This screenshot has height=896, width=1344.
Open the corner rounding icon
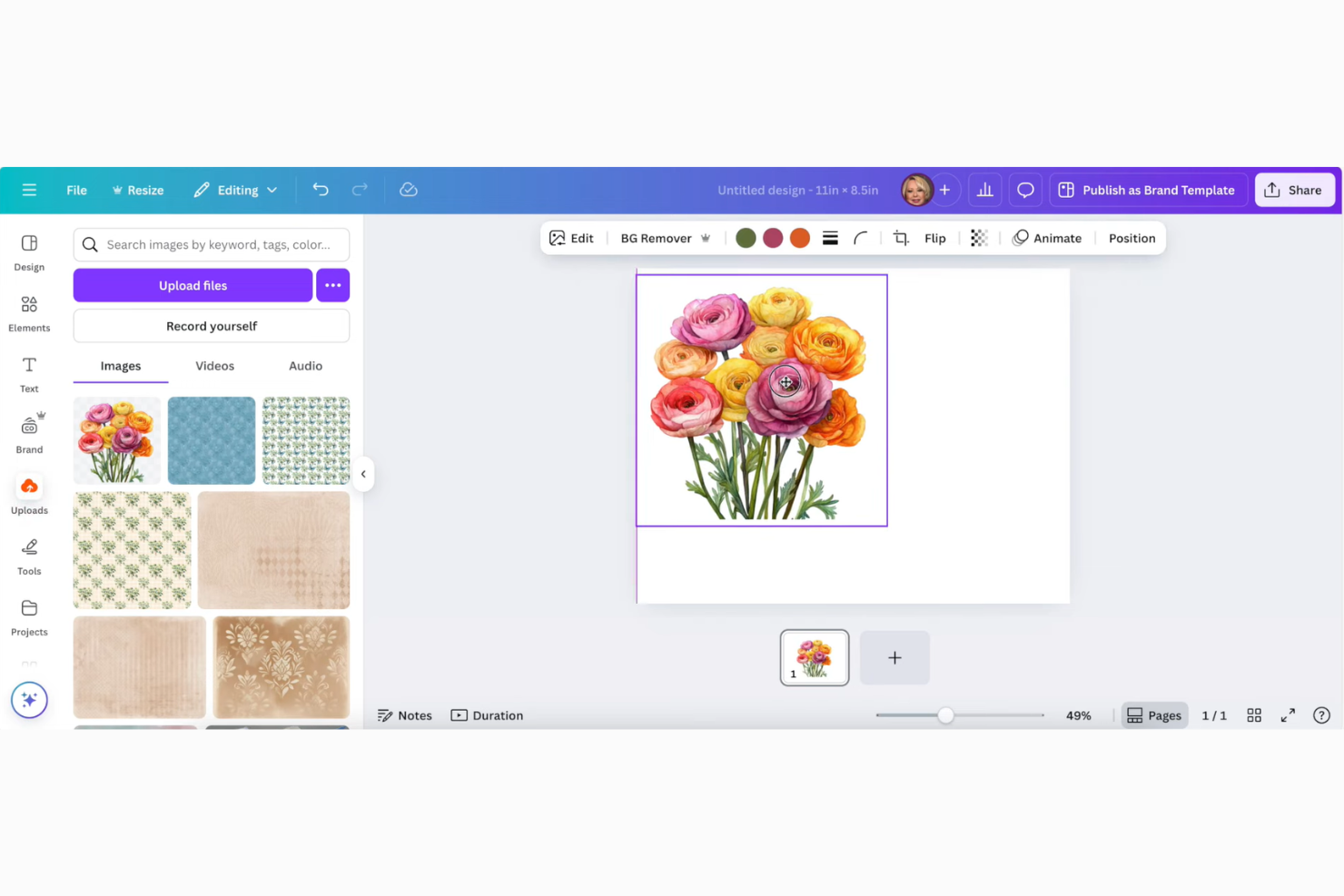point(860,238)
